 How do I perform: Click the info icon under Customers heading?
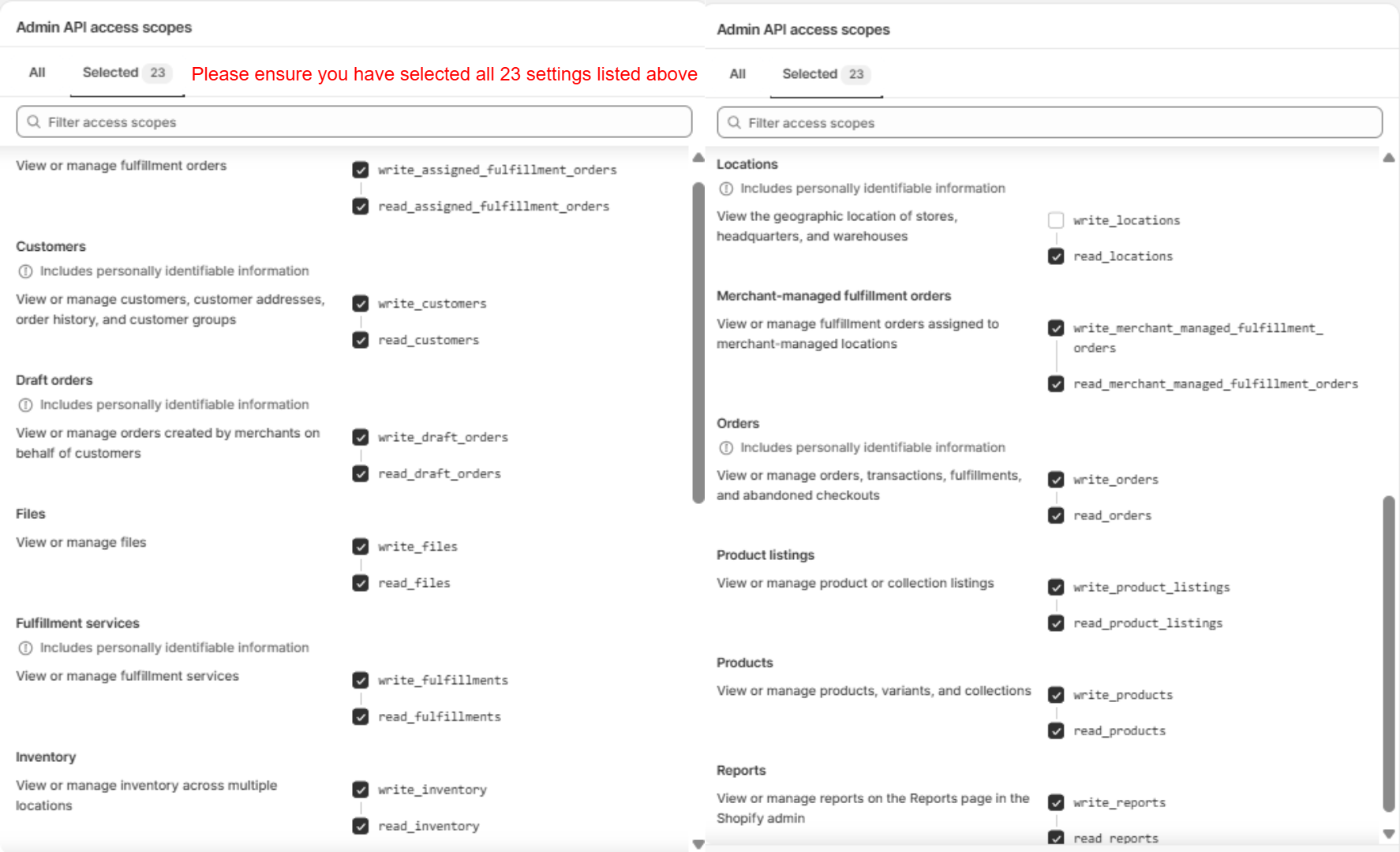25,271
